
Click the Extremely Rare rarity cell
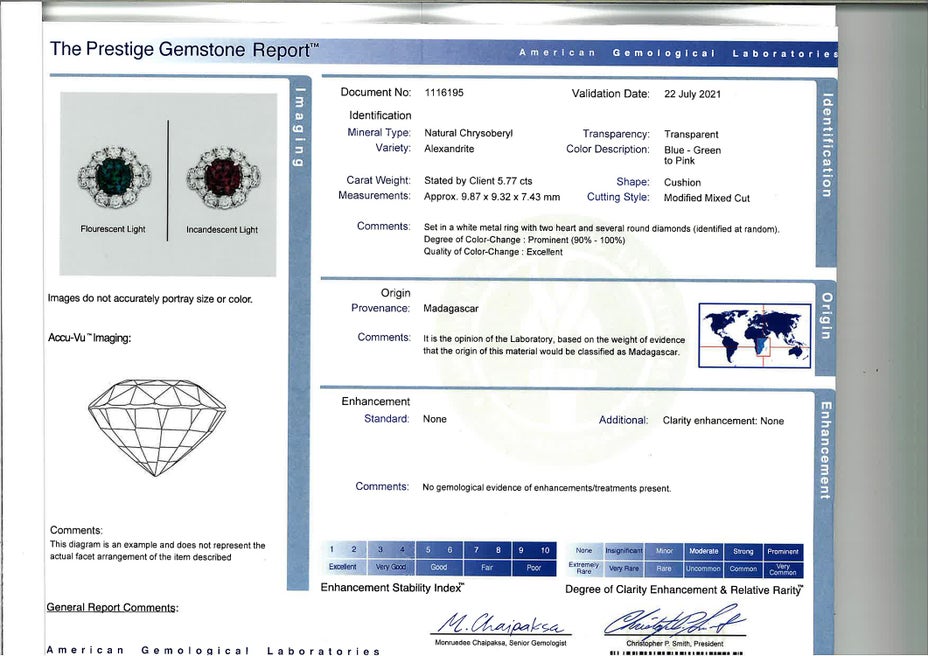pos(584,568)
